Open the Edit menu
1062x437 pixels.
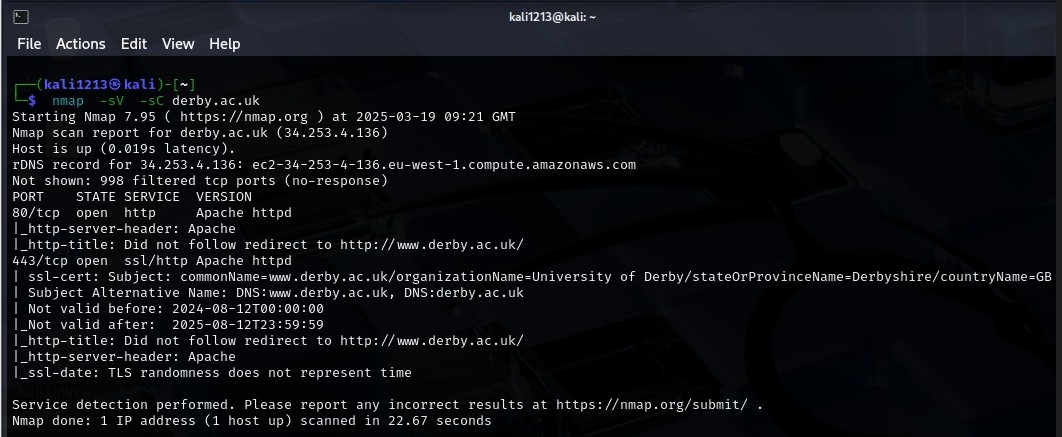point(133,43)
